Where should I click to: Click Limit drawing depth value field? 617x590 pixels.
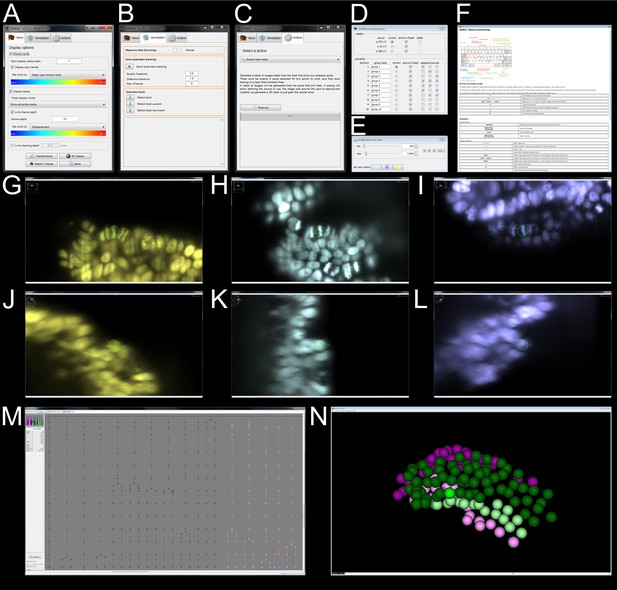click(x=50, y=146)
